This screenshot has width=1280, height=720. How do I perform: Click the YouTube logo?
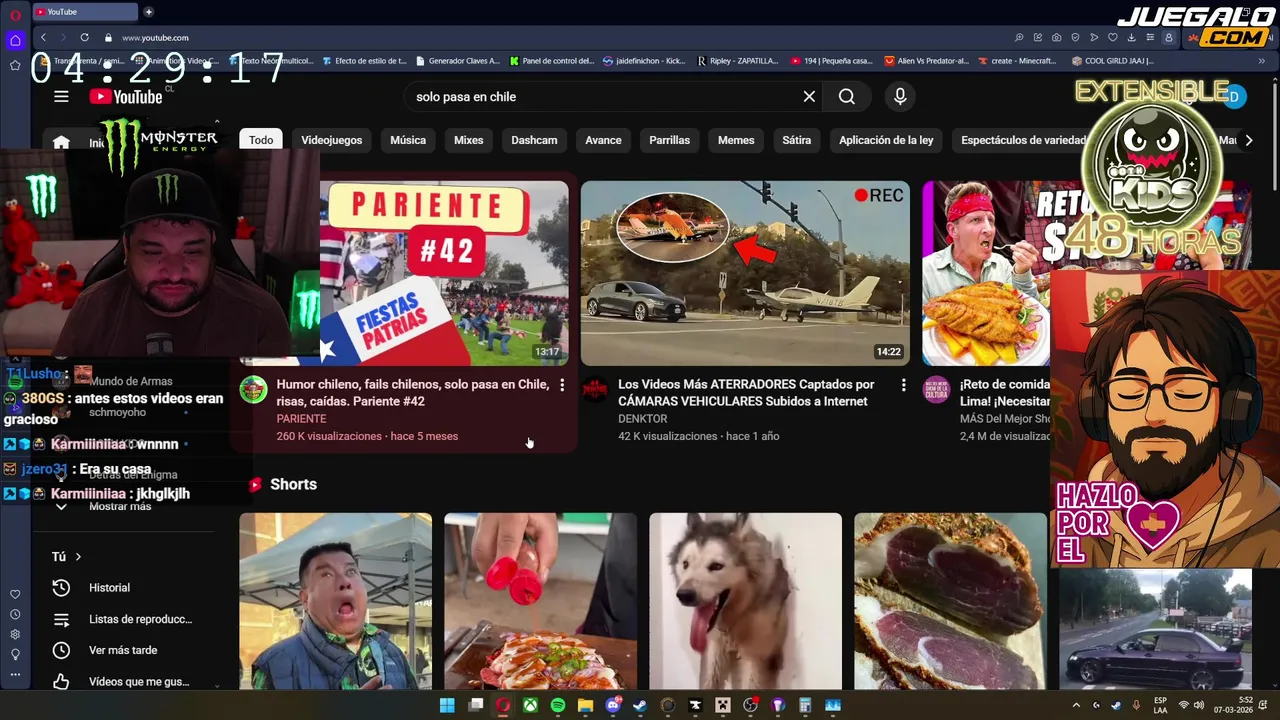[126, 97]
